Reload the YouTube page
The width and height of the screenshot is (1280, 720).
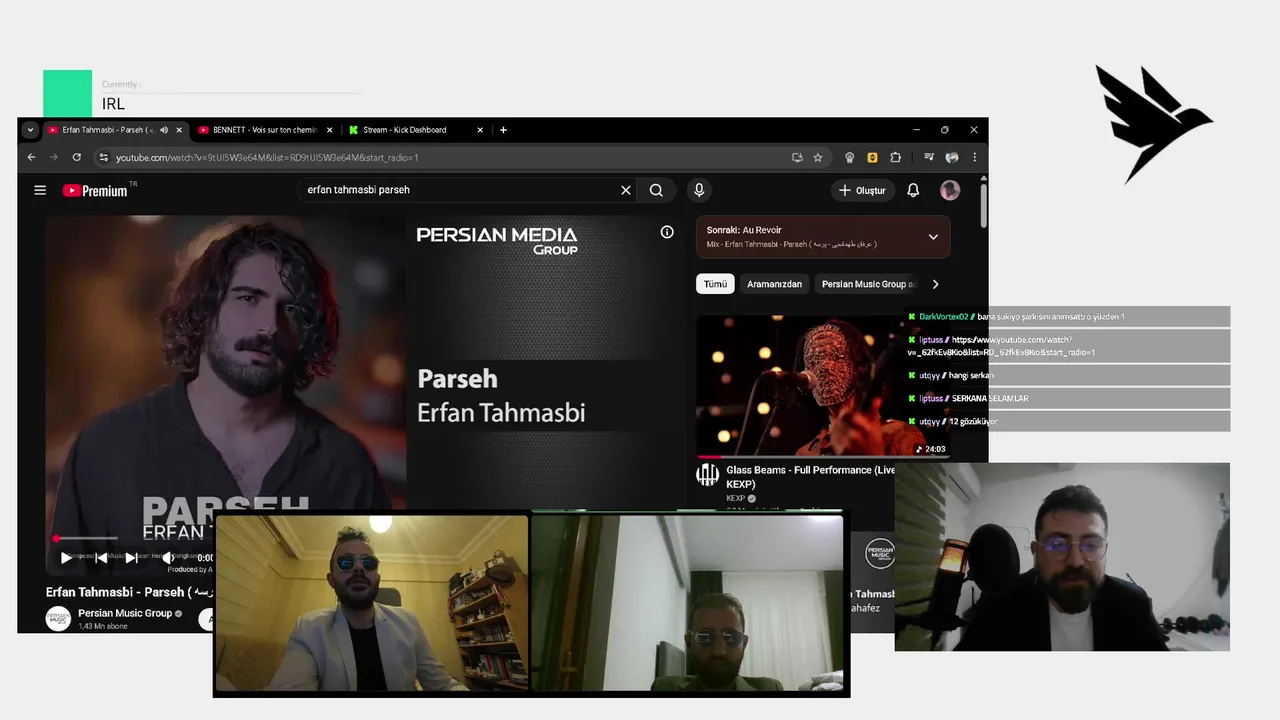coord(76,157)
